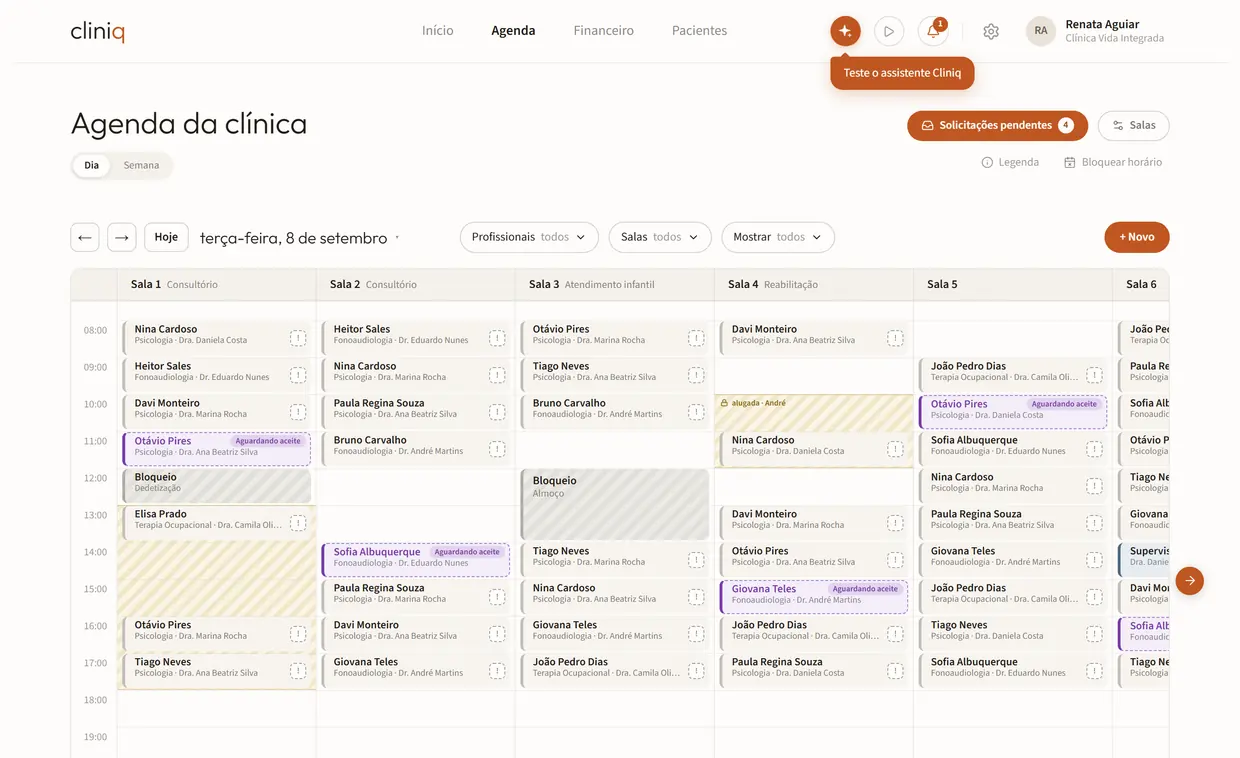Switch to Semana view
The image size is (1240, 758).
click(x=141, y=165)
